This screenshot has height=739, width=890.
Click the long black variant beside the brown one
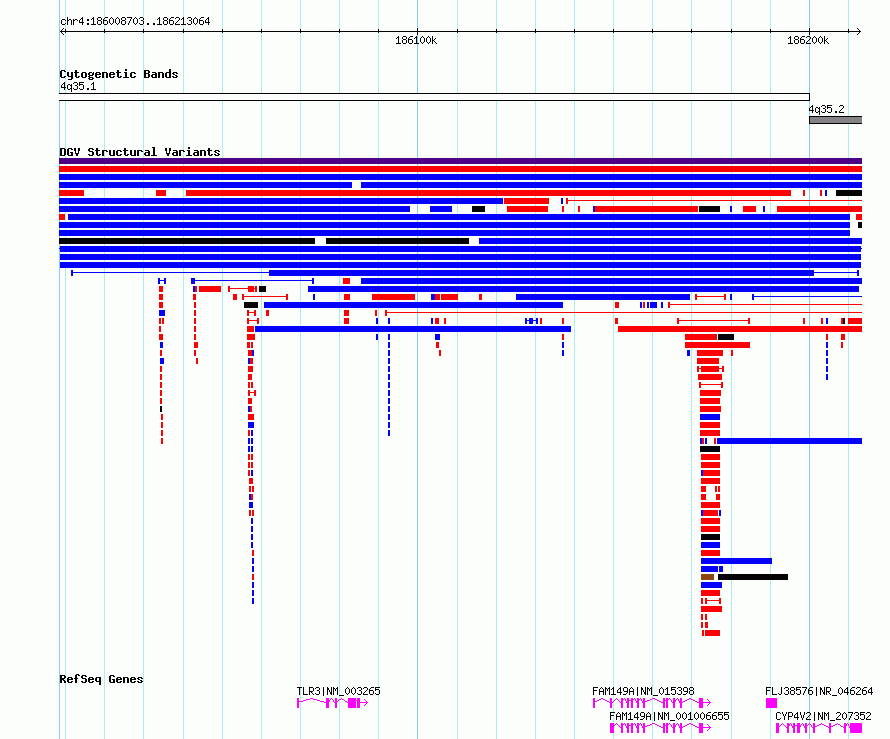753,577
